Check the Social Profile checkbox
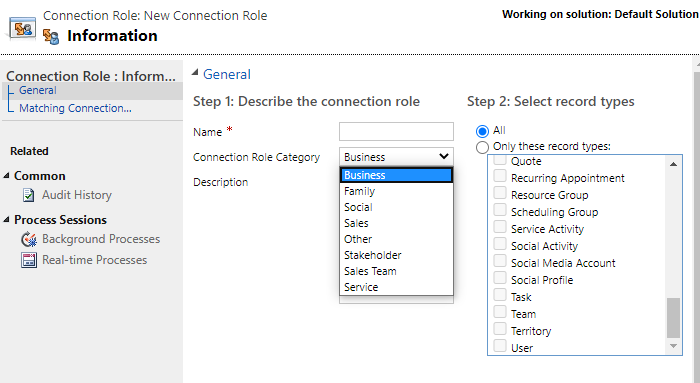Screen dimensions: 700x383 coord(500,278)
